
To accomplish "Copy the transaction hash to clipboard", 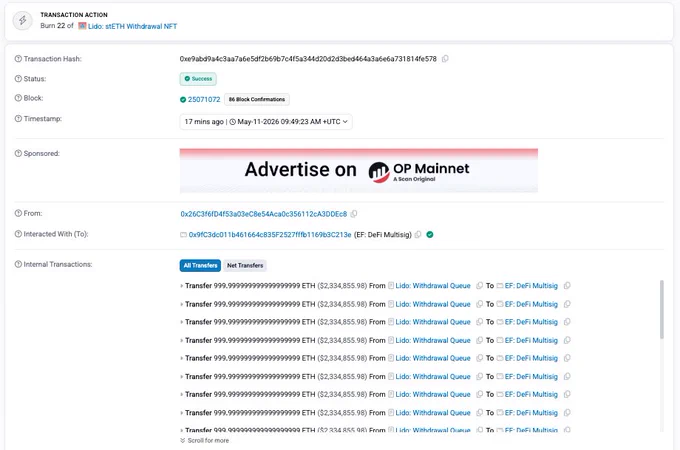I will [445, 59].
